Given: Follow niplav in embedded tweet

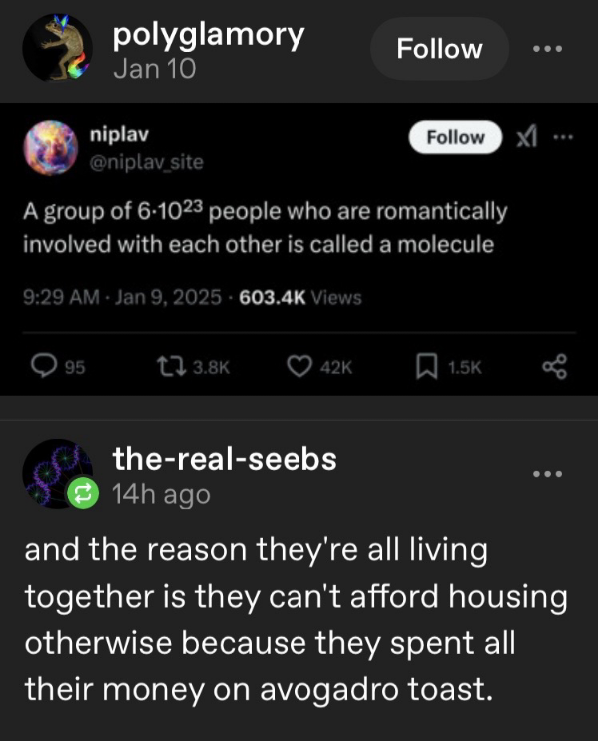Looking at the screenshot, I should [455, 137].
